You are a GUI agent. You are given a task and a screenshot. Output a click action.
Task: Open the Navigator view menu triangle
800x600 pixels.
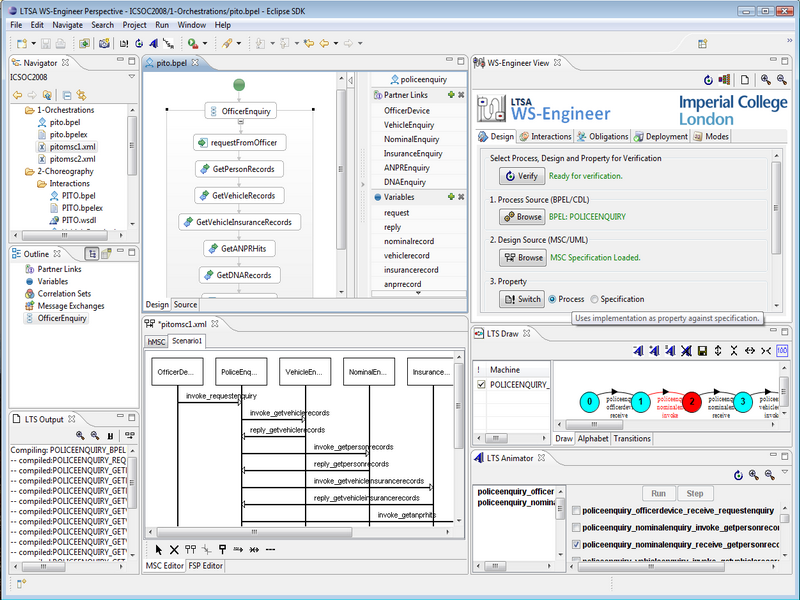point(132,77)
